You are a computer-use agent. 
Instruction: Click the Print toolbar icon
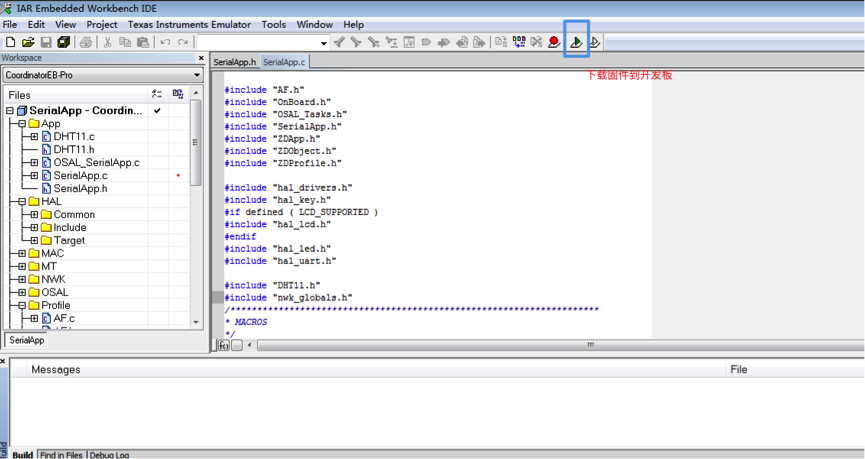tap(86, 42)
